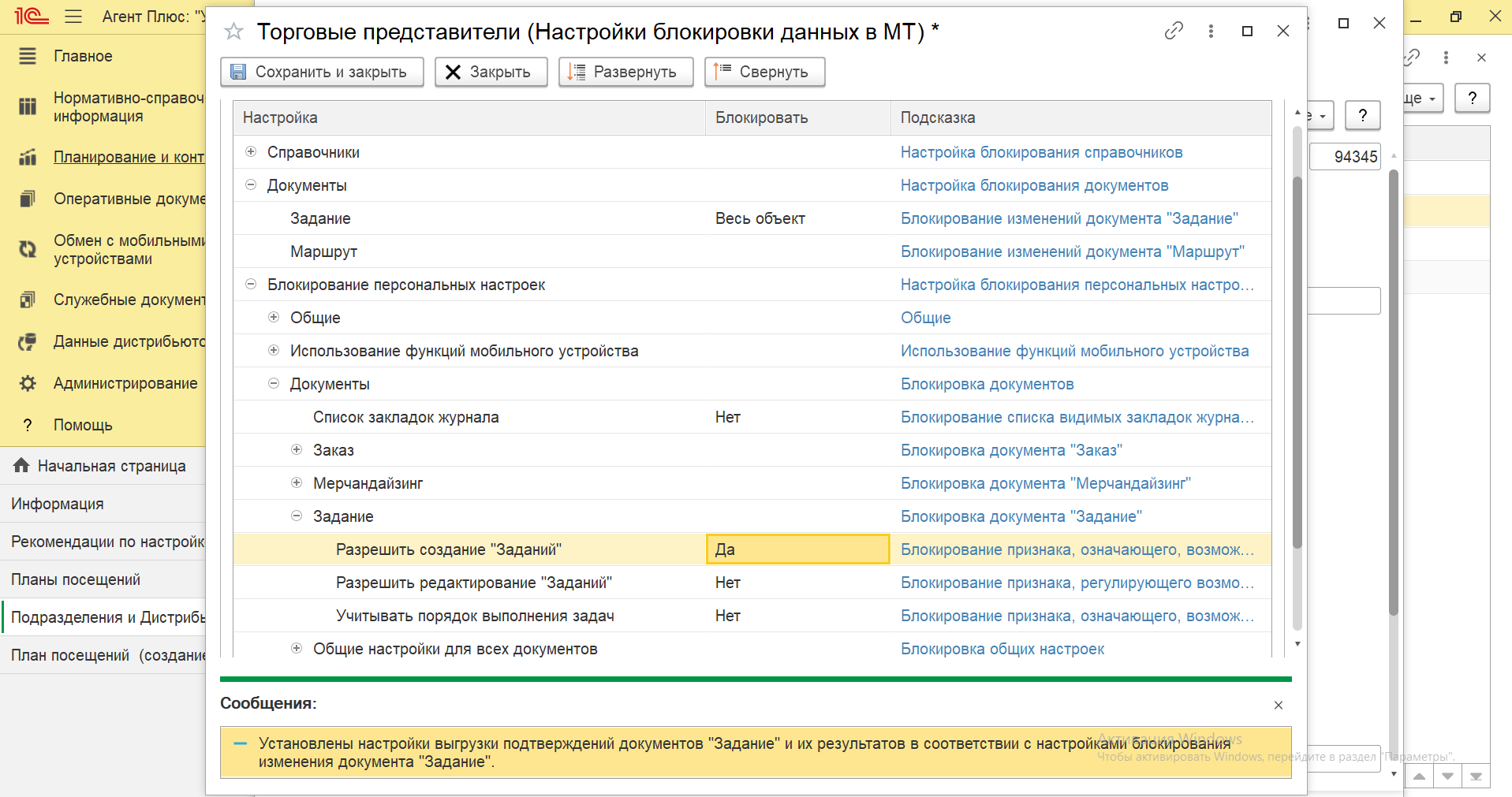
Task: Open hint Блокировка общих настроек
Action: click(x=1002, y=649)
